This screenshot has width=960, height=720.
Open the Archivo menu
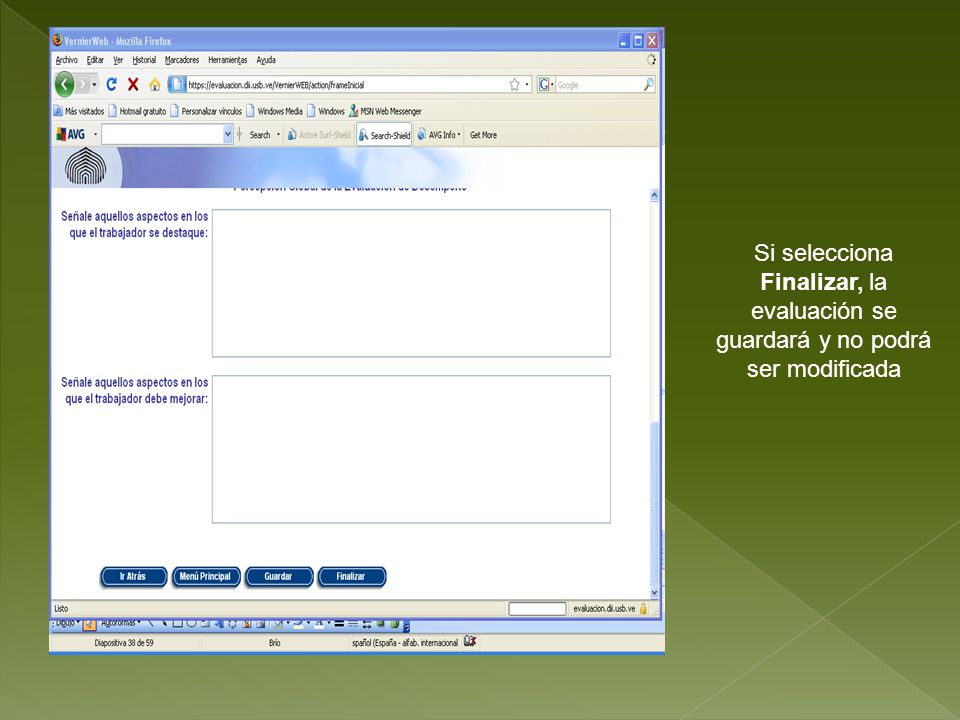click(67, 60)
